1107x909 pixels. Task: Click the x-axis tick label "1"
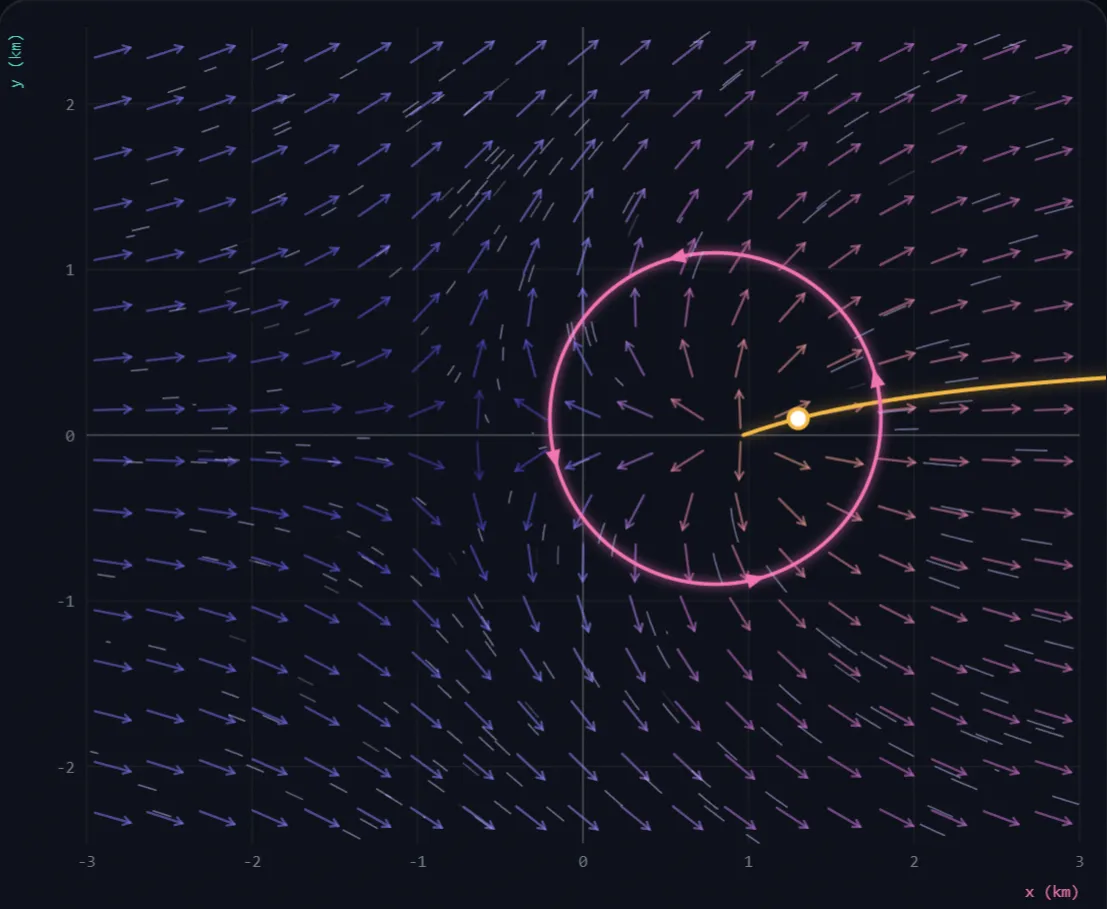pyautogui.click(x=748, y=862)
